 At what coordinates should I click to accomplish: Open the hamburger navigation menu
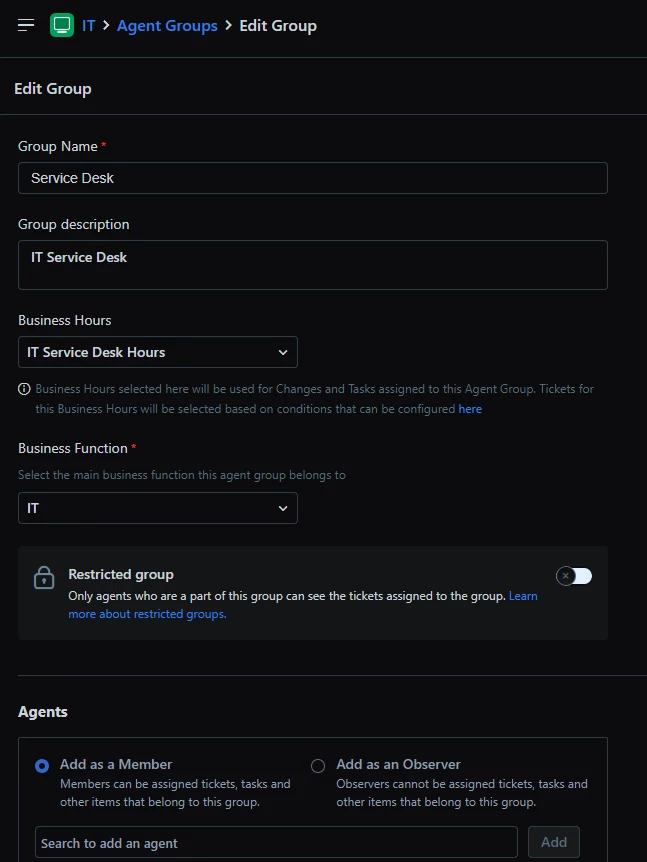pos(26,25)
